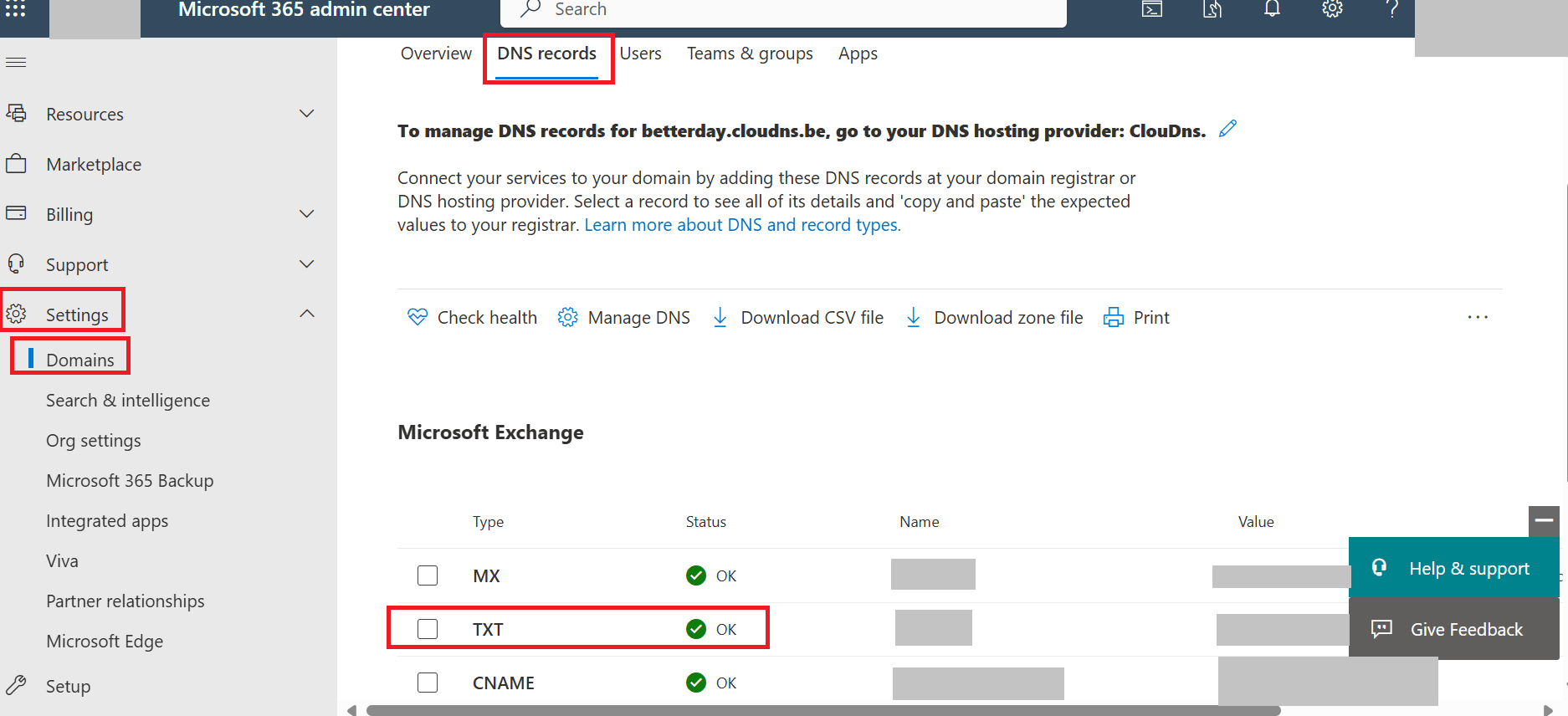Switch to the DNS records tab
This screenshot has height=716, width=1568.
click(x=547, y=54)
